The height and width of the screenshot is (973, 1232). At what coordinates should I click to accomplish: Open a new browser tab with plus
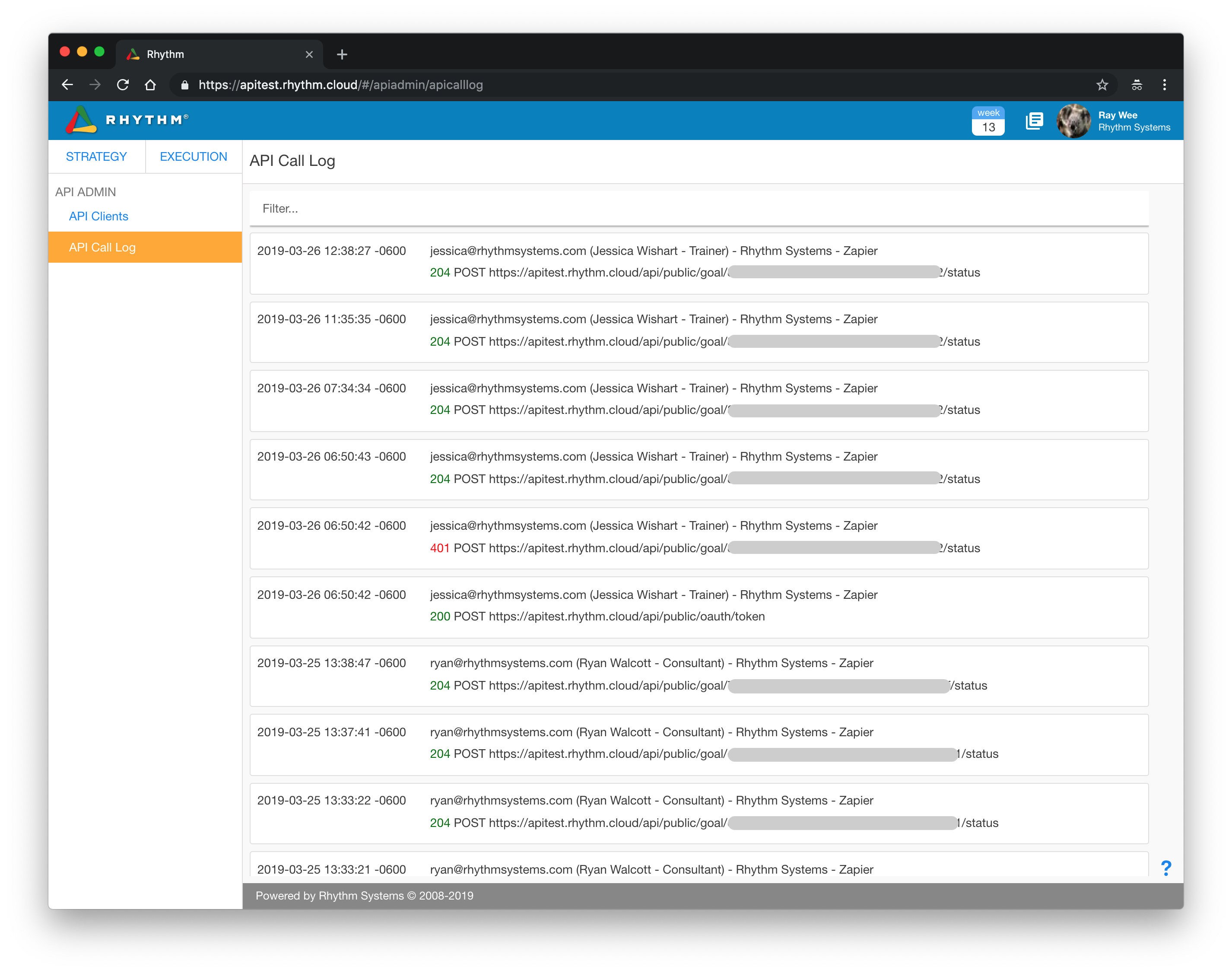coord(342,55)
